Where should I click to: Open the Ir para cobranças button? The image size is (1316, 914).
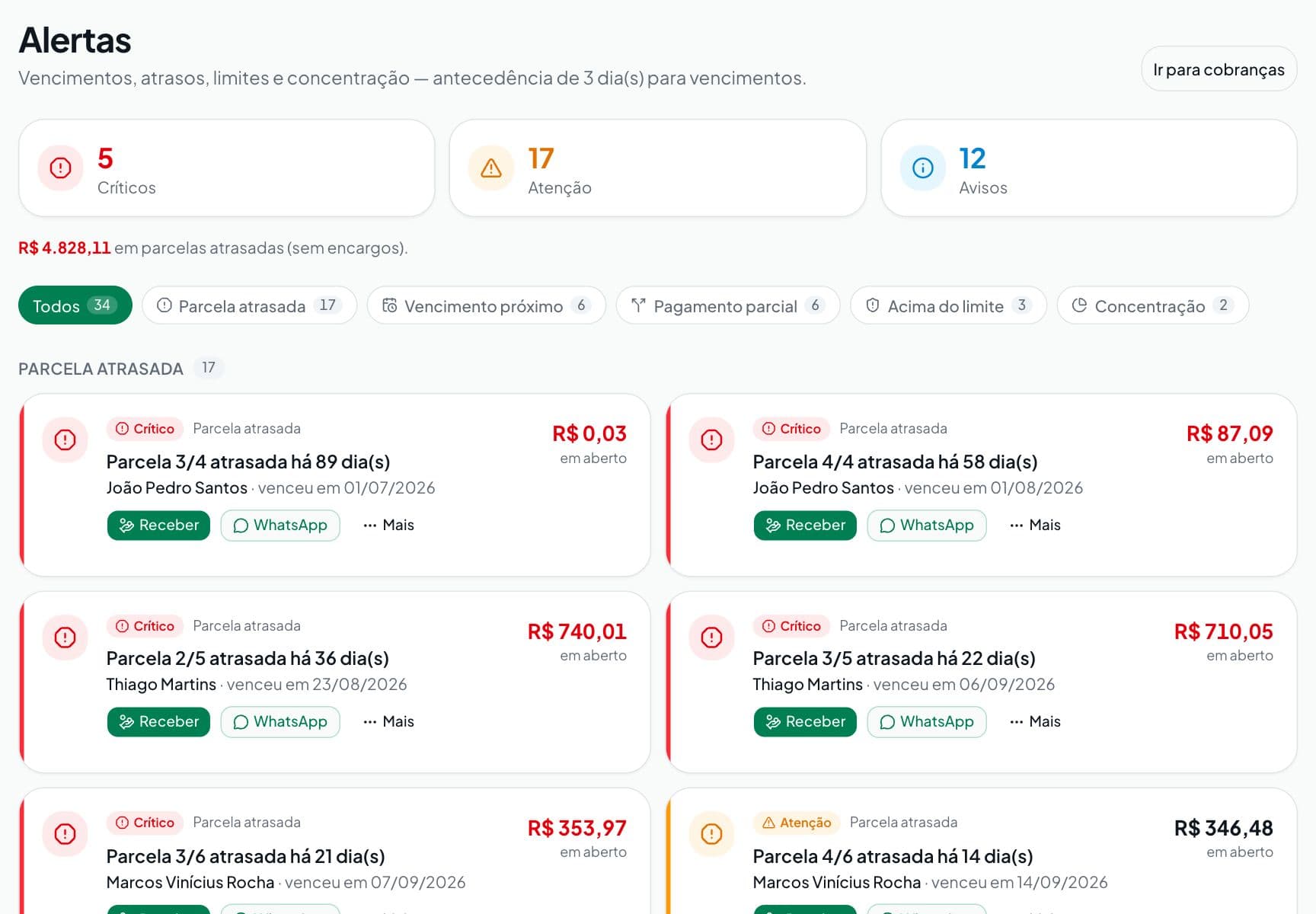1219,69
